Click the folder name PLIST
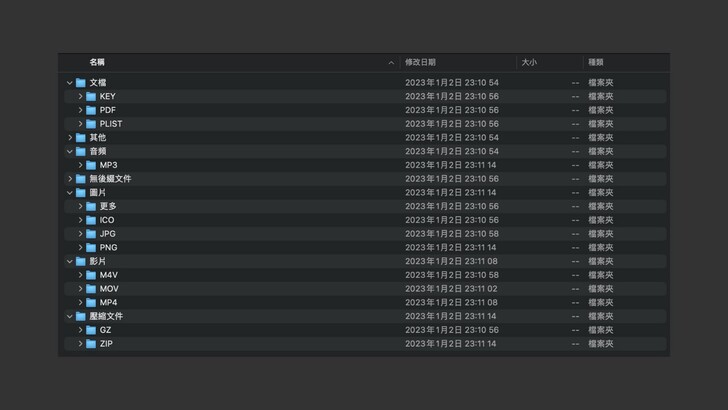Image resolution: width=728 pixels, height=410 pixels. point(111,124)
